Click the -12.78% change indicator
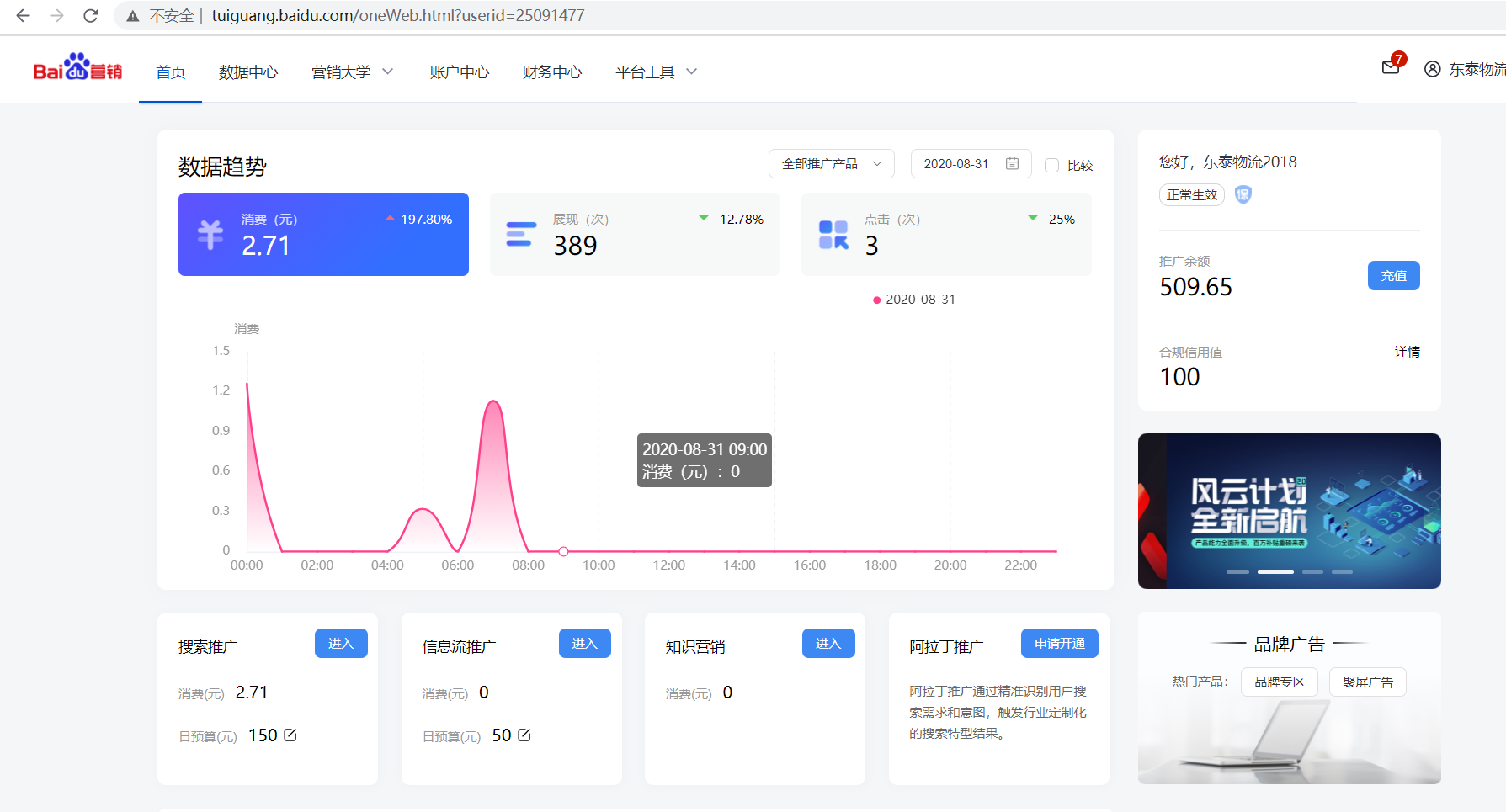This screenshot has height=812, width=1506. click(732, 219)
